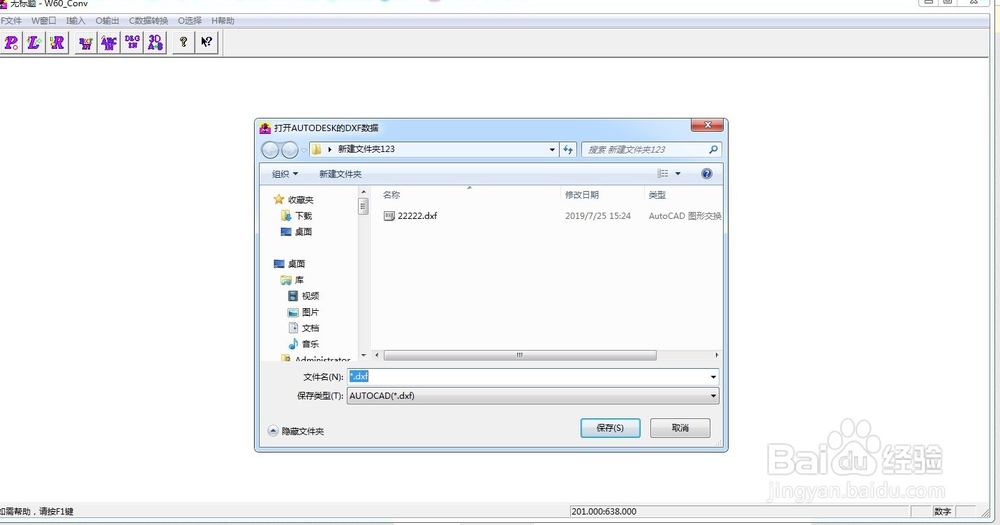Image resolution: width=1000 pixels, height=525 pixels.
Task: Click in the 文件名 input field
Action: tap(527, 377)
